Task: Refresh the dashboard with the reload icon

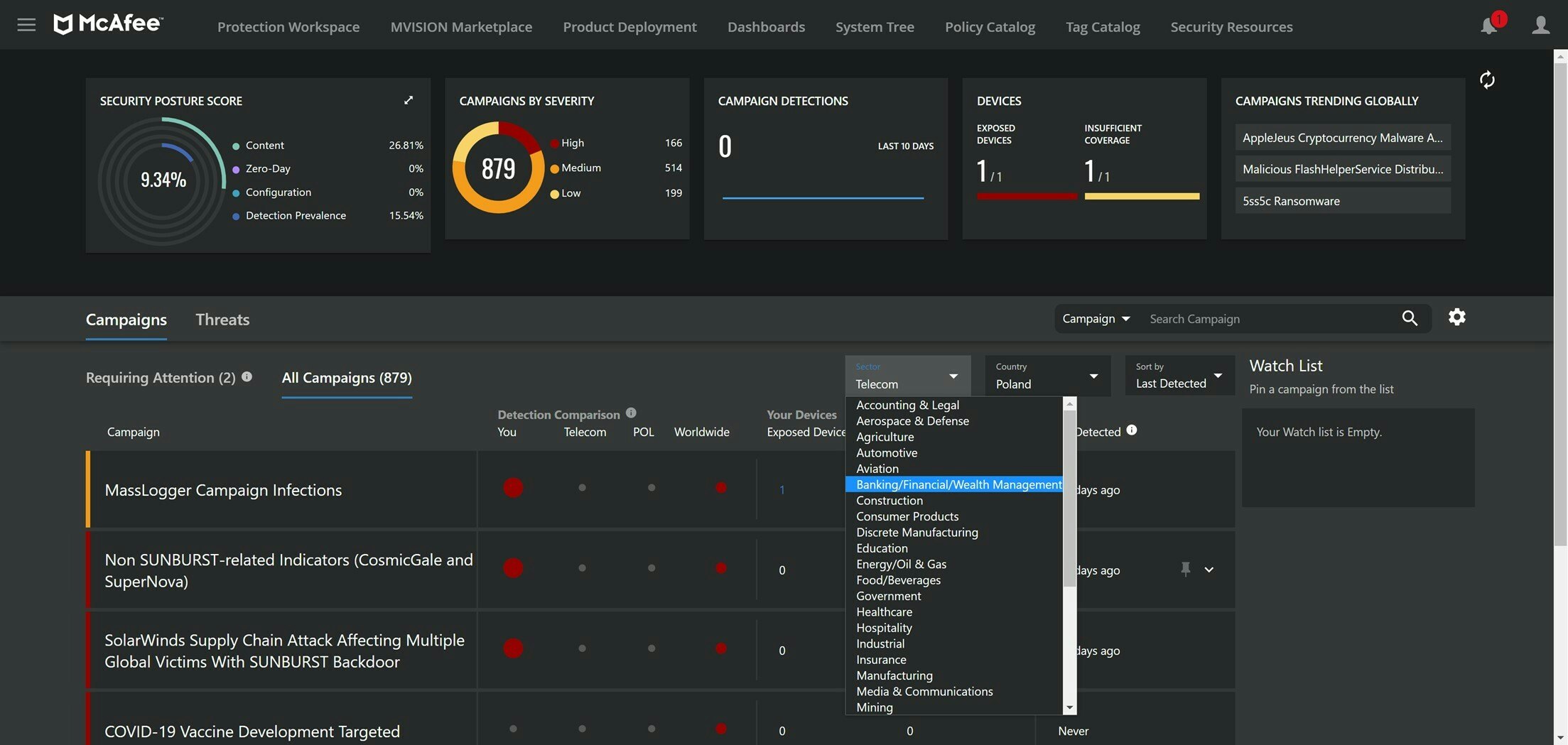Action: click(1487, 80)
